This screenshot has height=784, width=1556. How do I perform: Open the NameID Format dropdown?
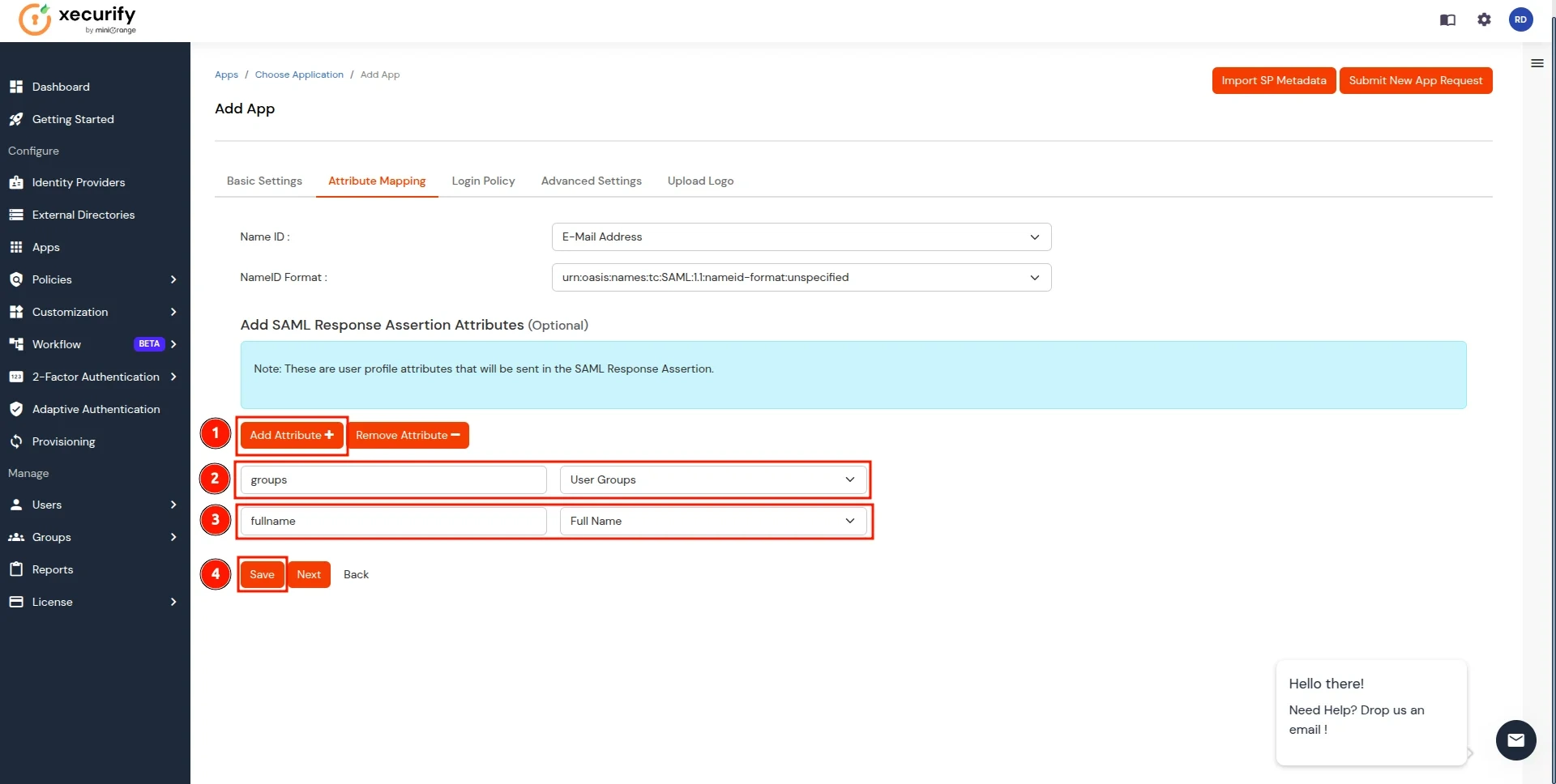coord(1034,277)
